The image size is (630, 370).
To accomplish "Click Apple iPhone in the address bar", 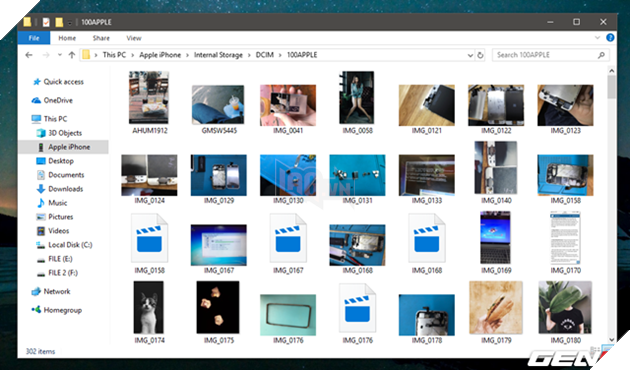I will [160, 55].
